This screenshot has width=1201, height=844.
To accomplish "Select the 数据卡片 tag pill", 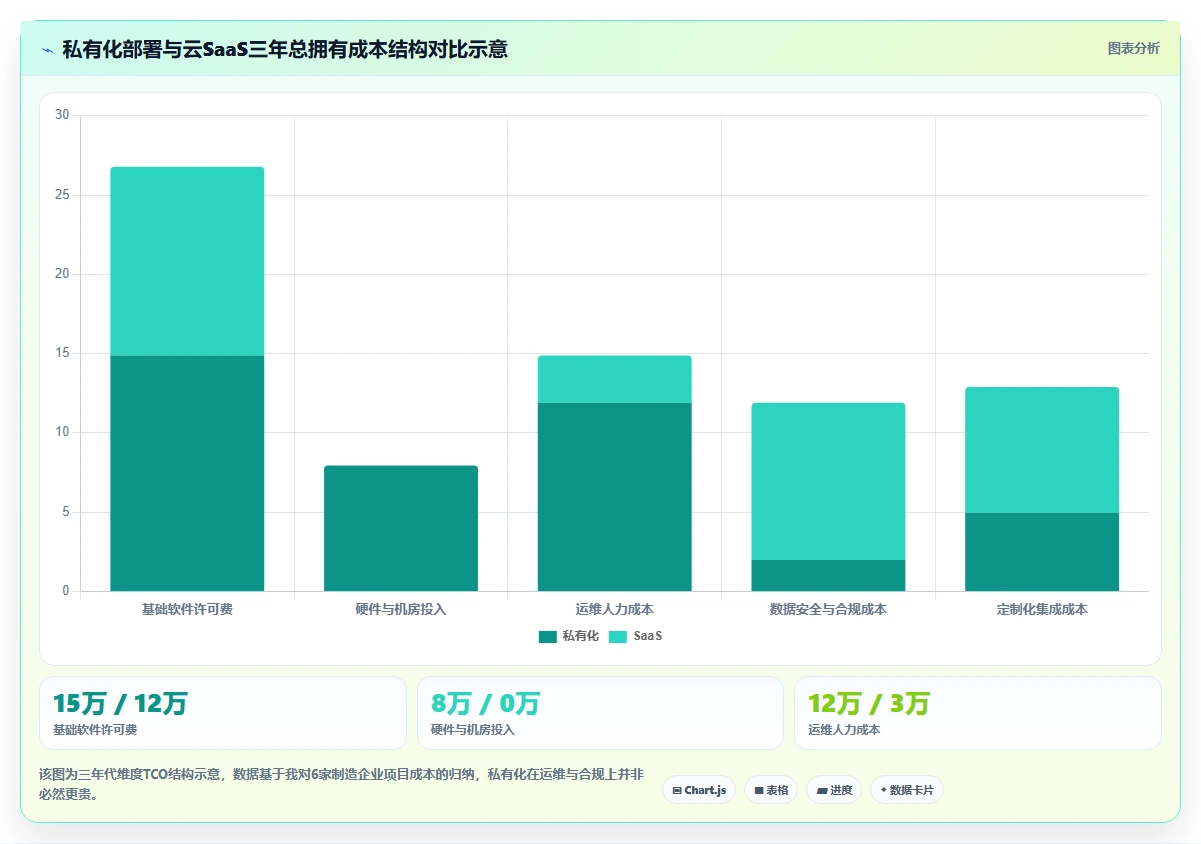I will tap(907, 790).
